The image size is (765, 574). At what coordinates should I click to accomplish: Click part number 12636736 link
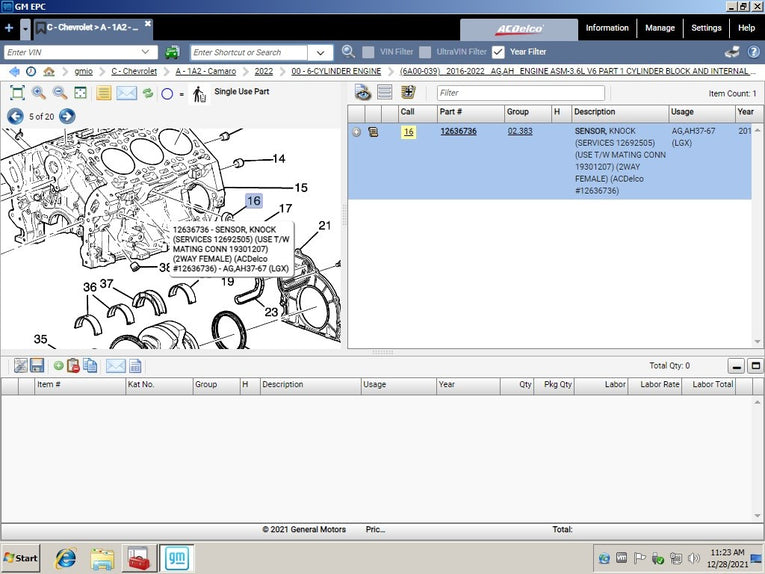[458, 131]
